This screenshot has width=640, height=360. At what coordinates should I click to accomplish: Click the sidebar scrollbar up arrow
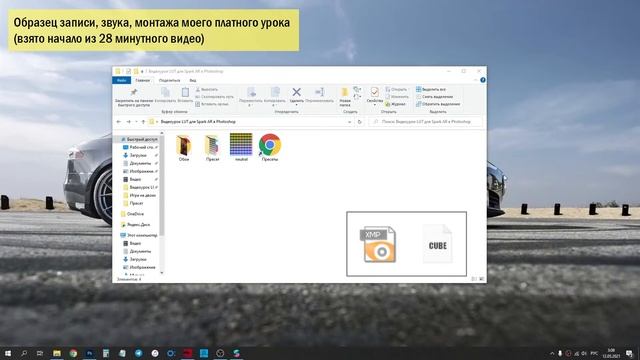point(162,133)
